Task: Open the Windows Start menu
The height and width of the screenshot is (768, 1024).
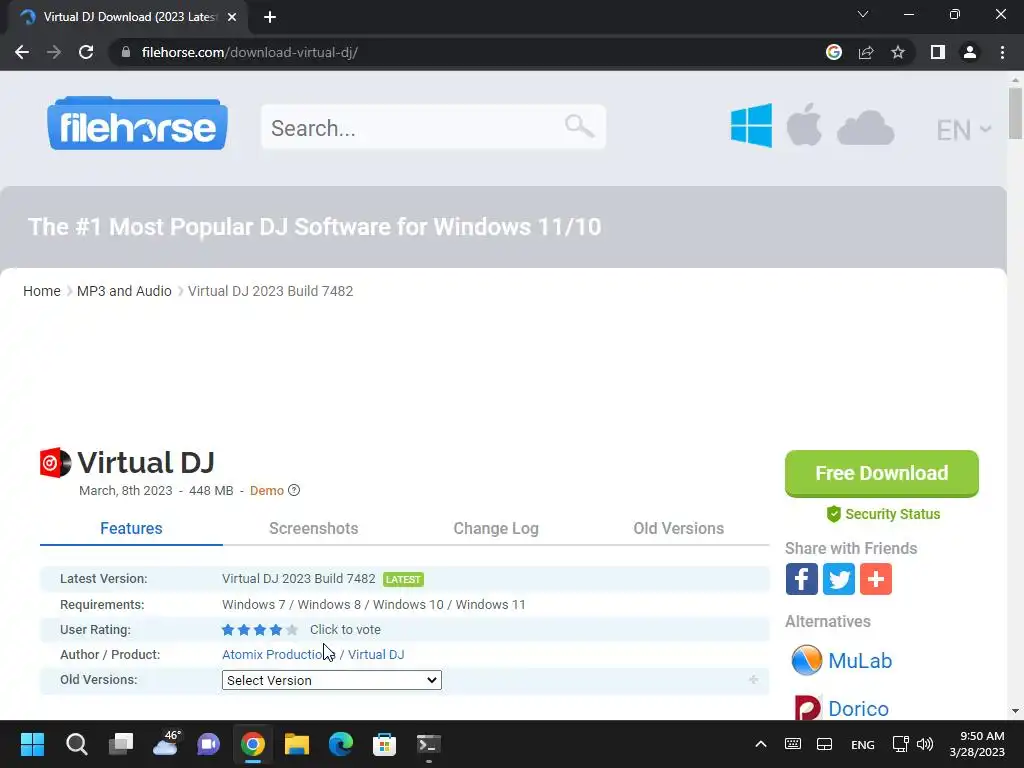Action: [x=32, y=744]
